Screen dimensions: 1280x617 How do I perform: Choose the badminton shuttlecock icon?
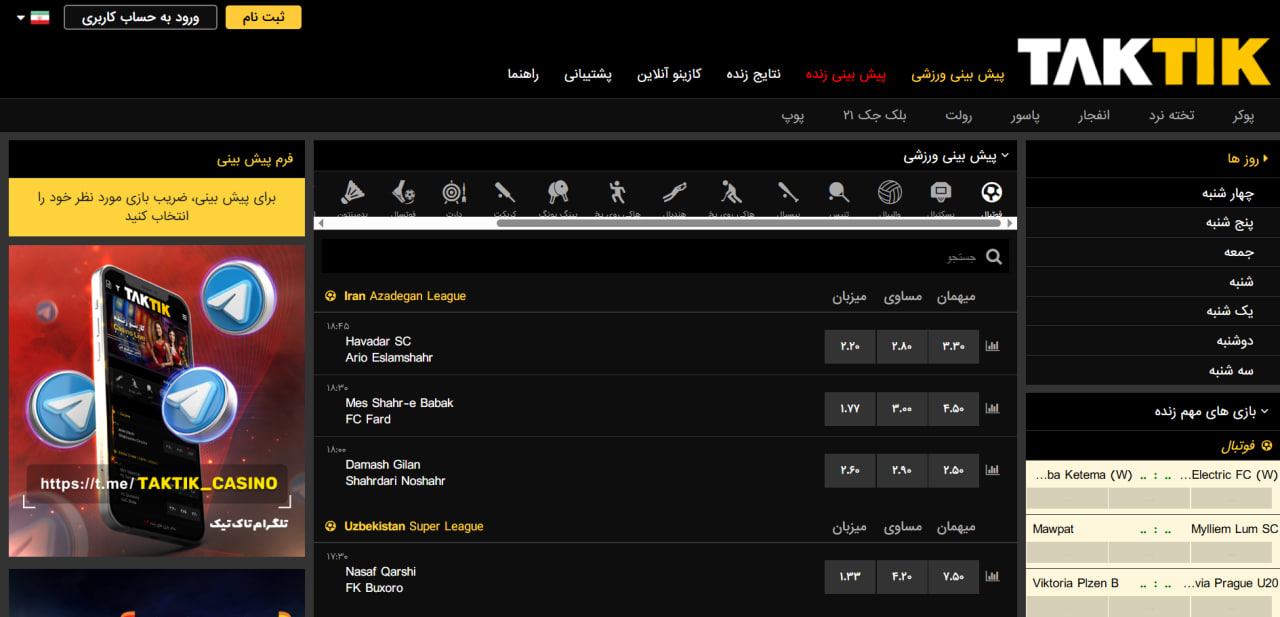coord(352,193)
